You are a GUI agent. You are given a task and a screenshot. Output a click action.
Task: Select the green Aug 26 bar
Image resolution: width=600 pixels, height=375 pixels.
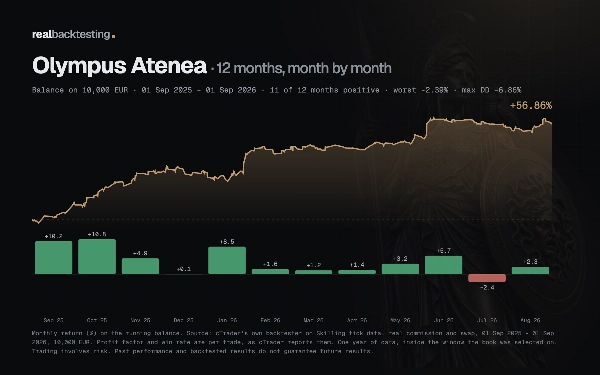pos(530,271)
